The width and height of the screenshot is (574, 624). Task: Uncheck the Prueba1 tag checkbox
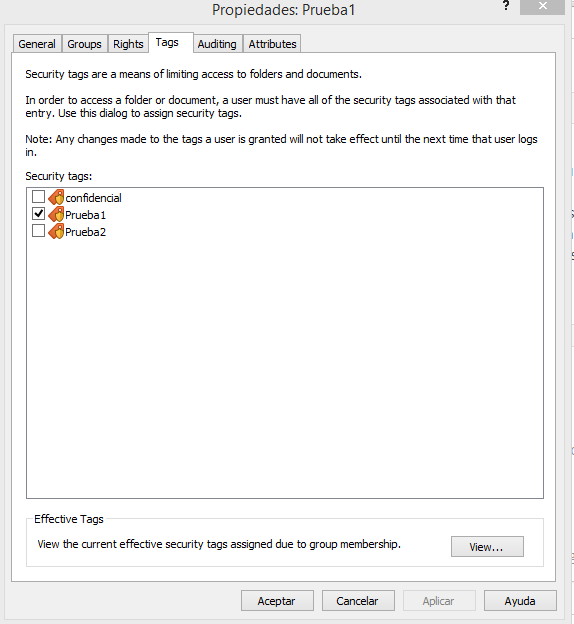[x=38, y=214]
